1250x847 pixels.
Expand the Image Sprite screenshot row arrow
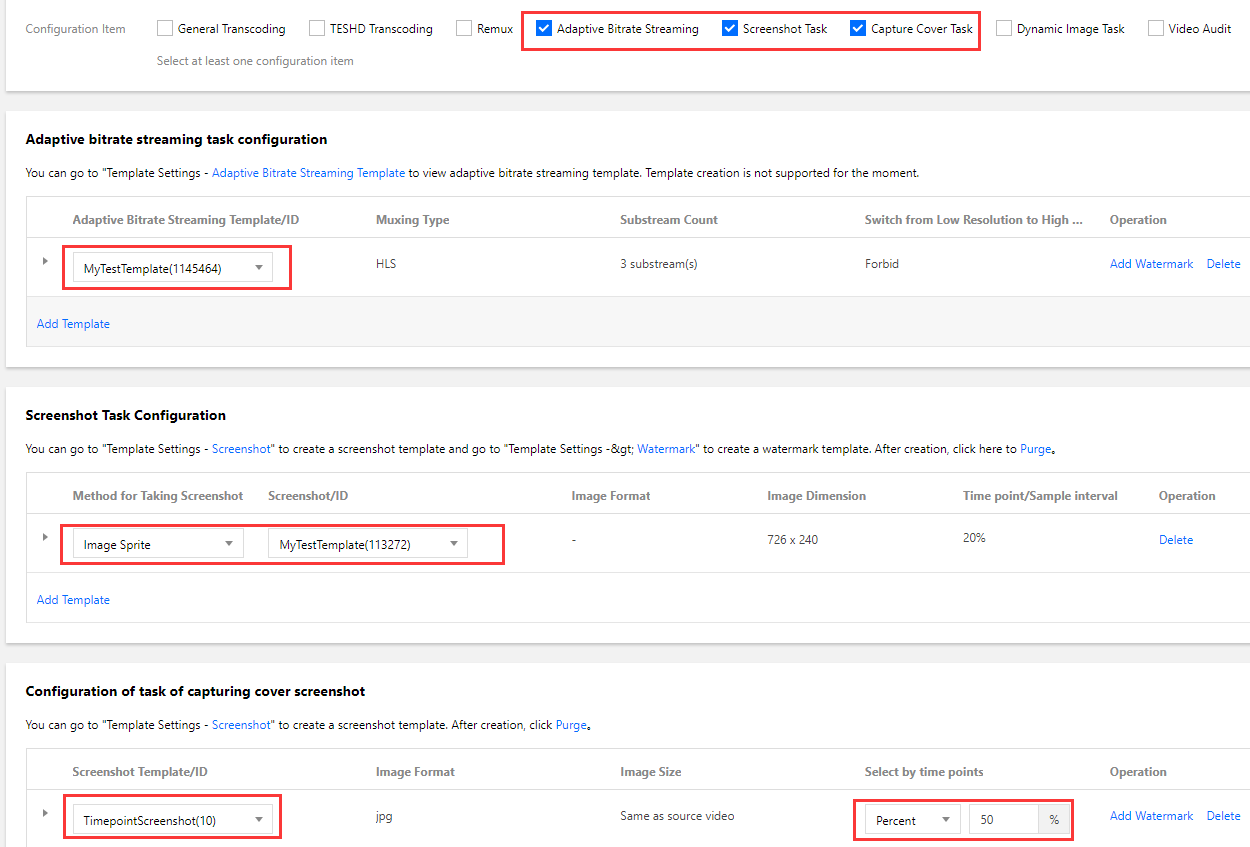(x=45, y=537)
